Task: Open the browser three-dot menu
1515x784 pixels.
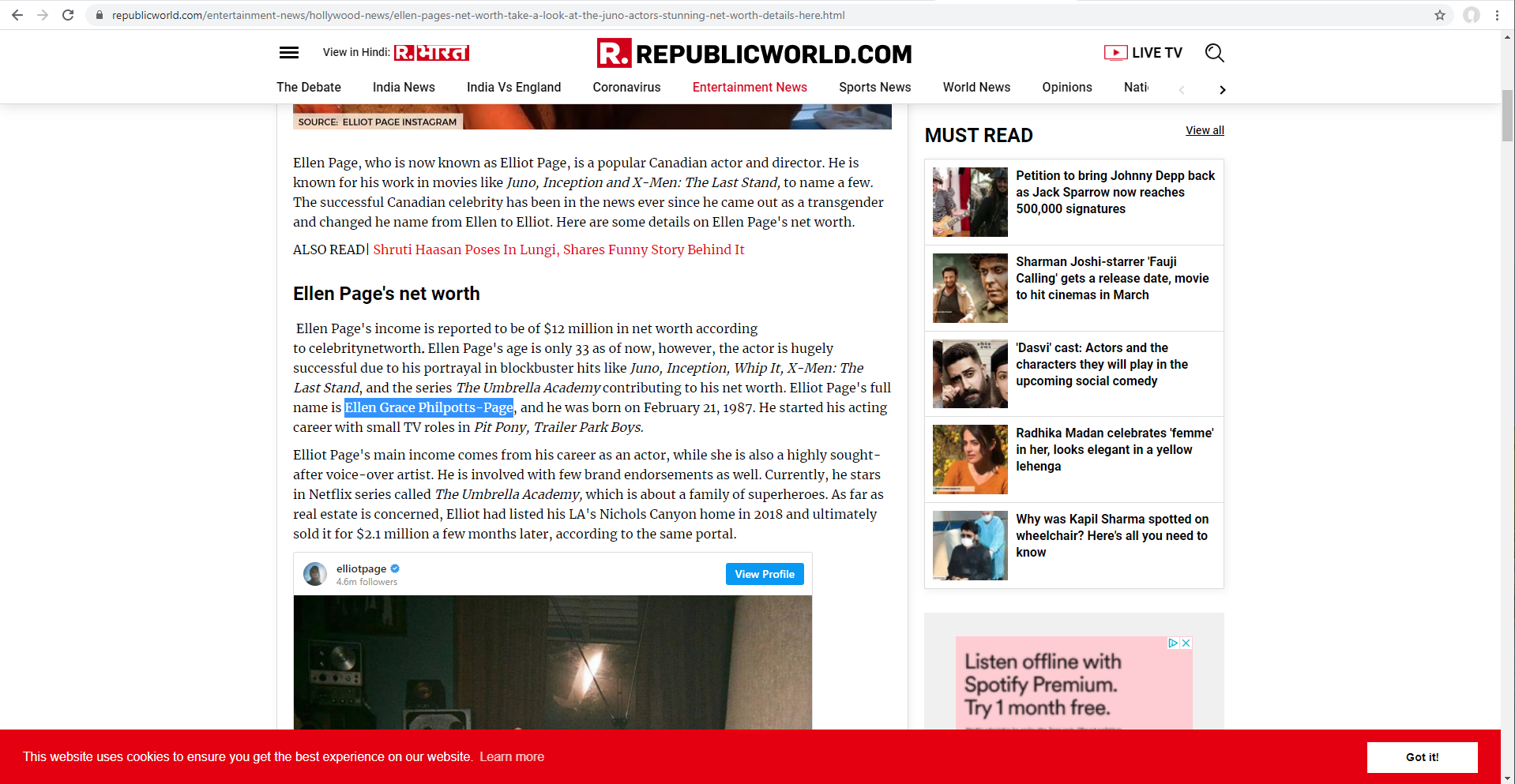Action: pos(1497,15)
